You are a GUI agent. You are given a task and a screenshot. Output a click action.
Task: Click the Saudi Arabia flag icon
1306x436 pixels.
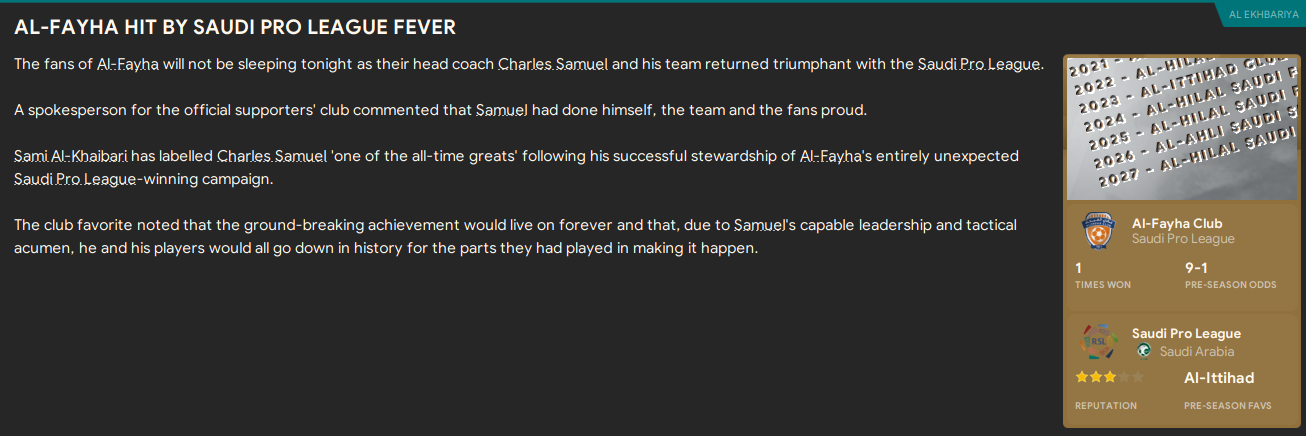[1143, 352]
